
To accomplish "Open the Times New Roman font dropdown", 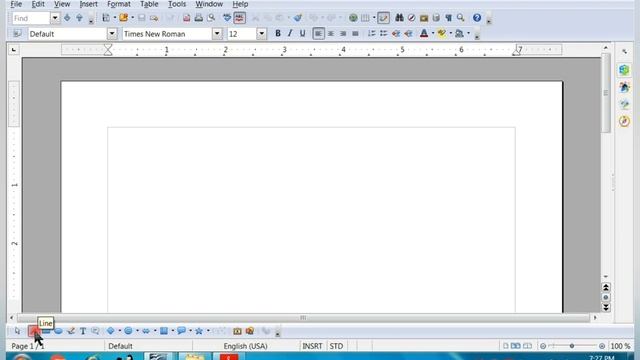I will point(217,34).
